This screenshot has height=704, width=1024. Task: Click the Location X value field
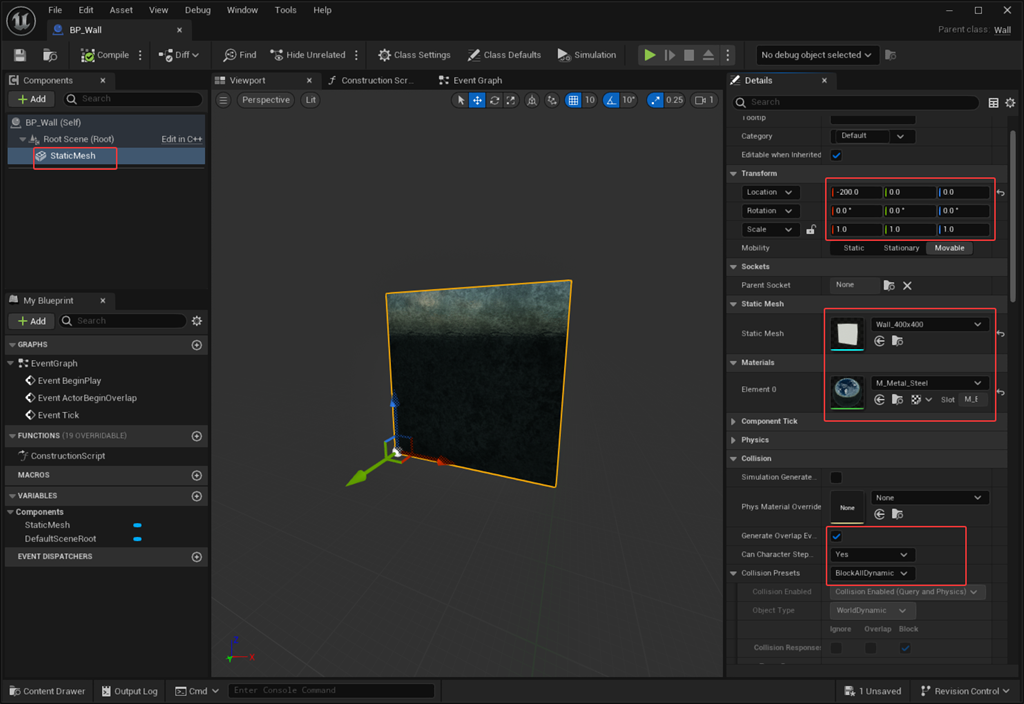(856, 192)
